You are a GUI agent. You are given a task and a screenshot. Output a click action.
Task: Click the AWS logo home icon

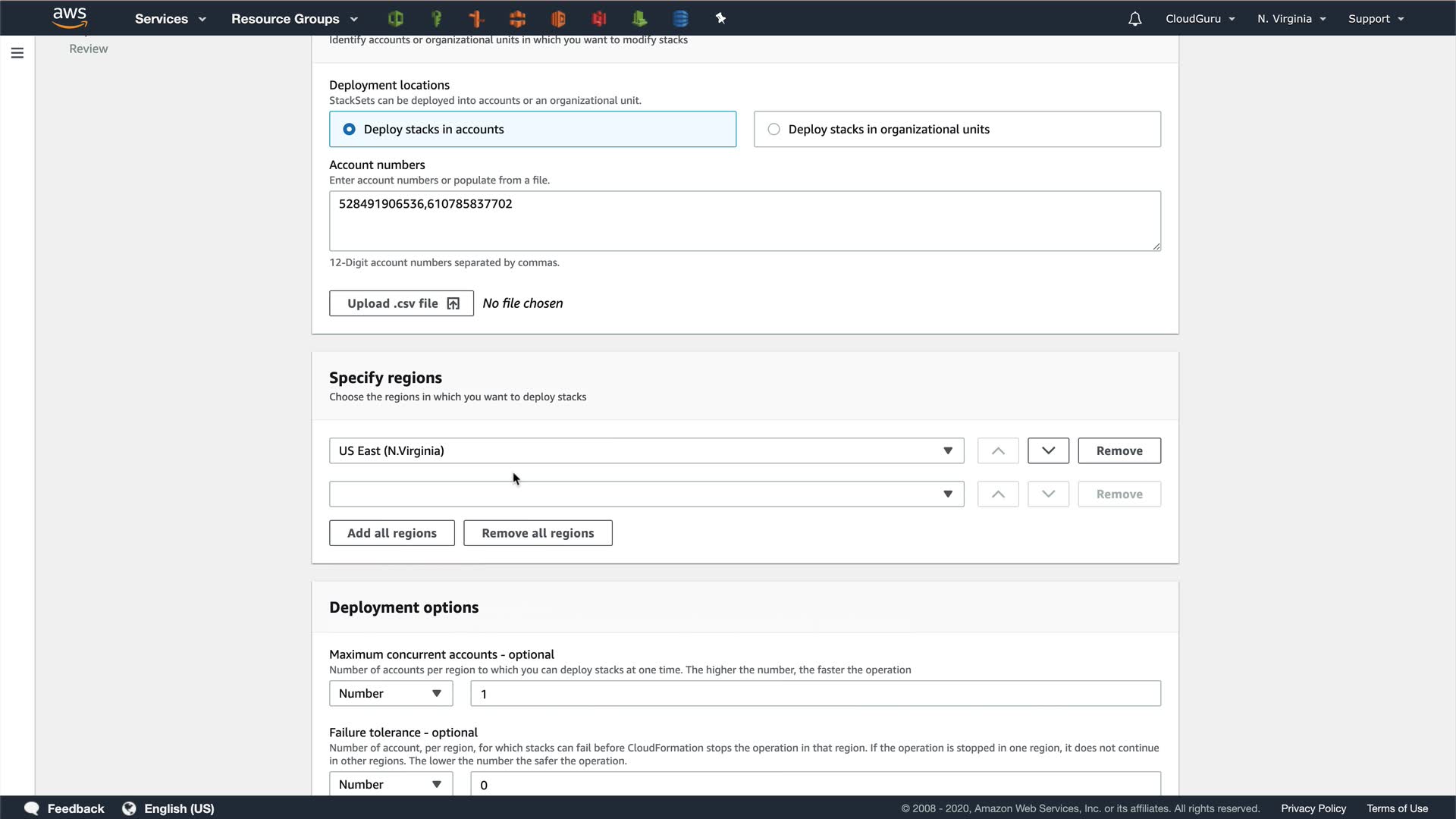[x=70, y=17]
